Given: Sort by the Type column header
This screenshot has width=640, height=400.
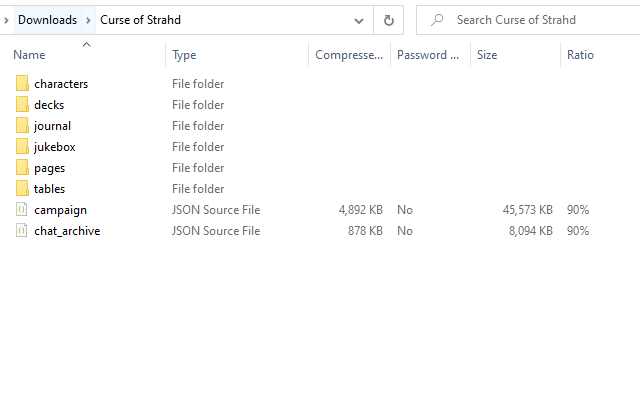Looking at the screenshot, I should tap(184, 55).
